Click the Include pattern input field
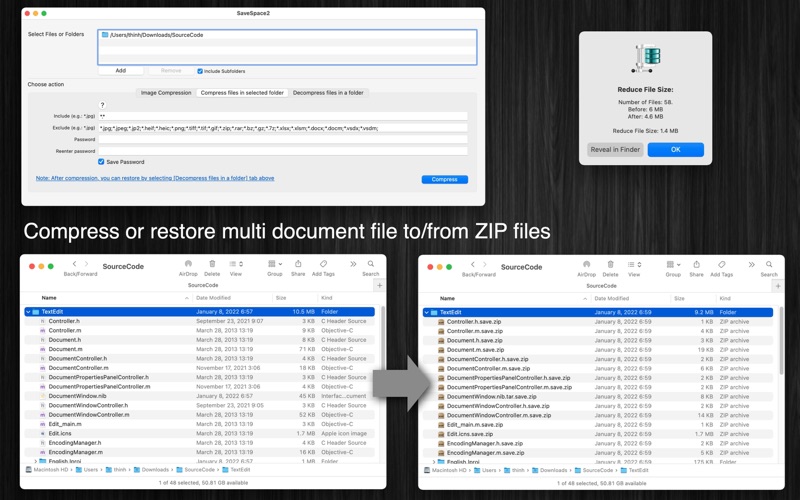 click(283, 116)
